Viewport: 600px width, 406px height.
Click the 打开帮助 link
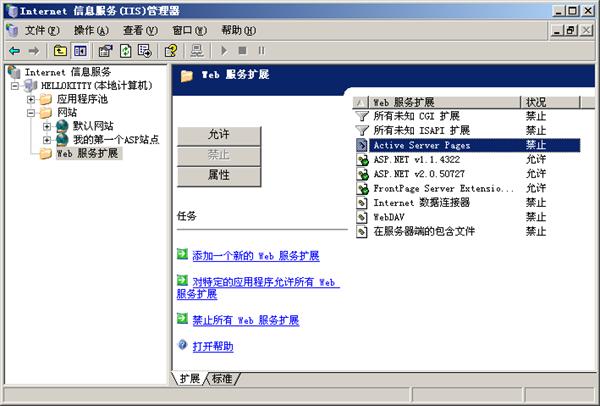click(x=213, y=347)
